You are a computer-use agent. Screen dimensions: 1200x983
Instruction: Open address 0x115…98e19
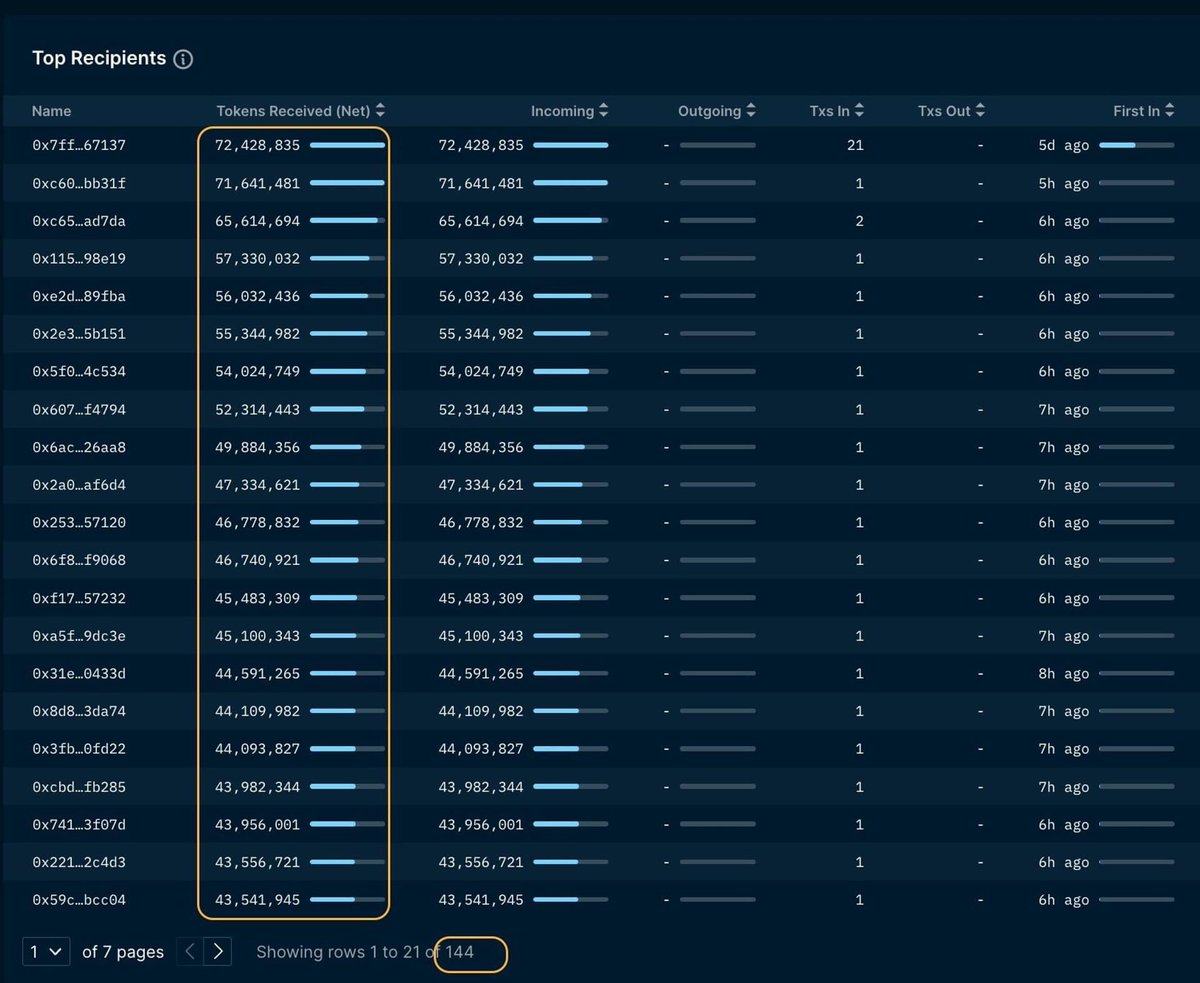pyautogui.click(x=79, y=259)
